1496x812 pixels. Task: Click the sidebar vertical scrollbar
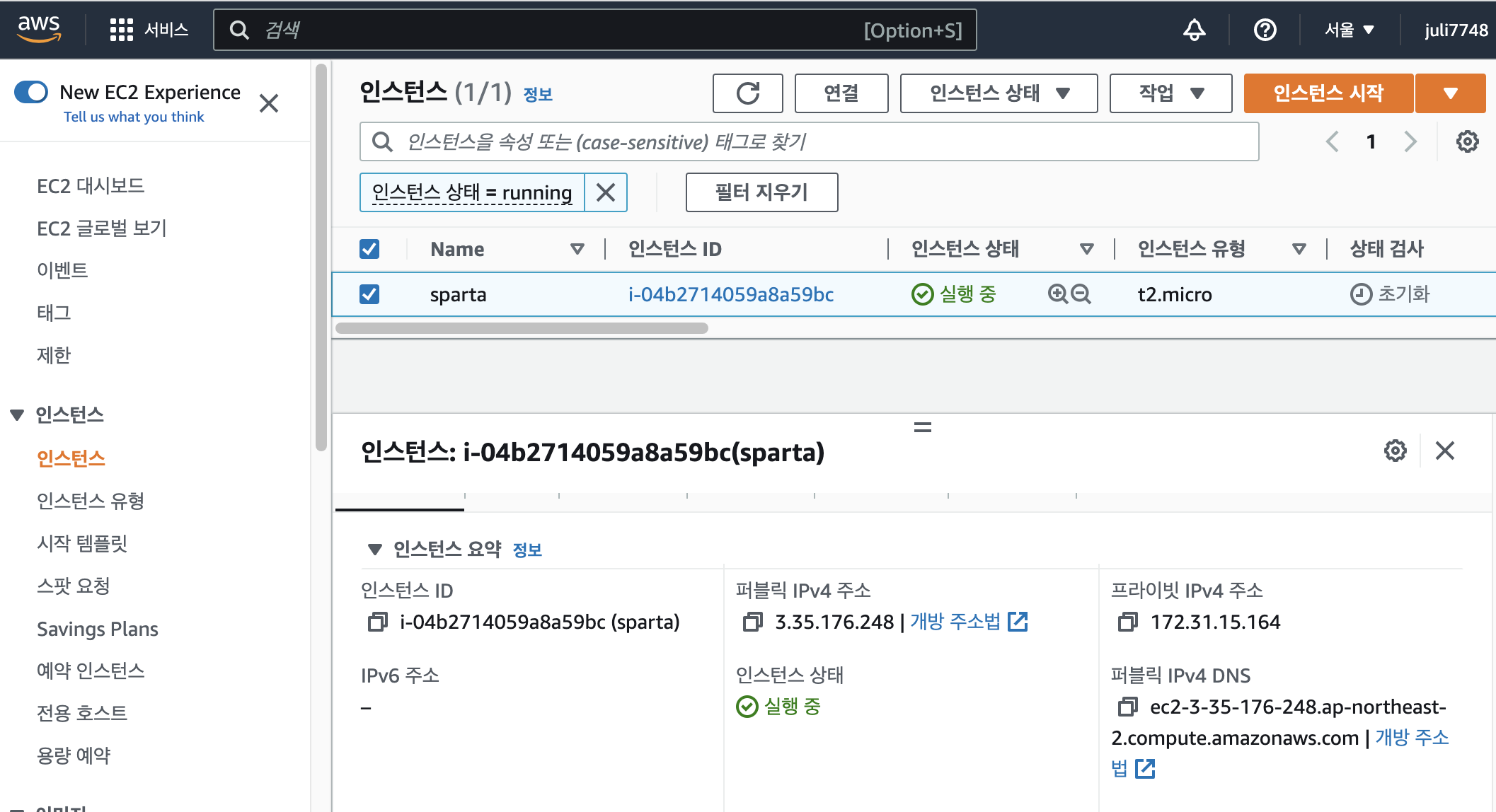click(321, 257)
